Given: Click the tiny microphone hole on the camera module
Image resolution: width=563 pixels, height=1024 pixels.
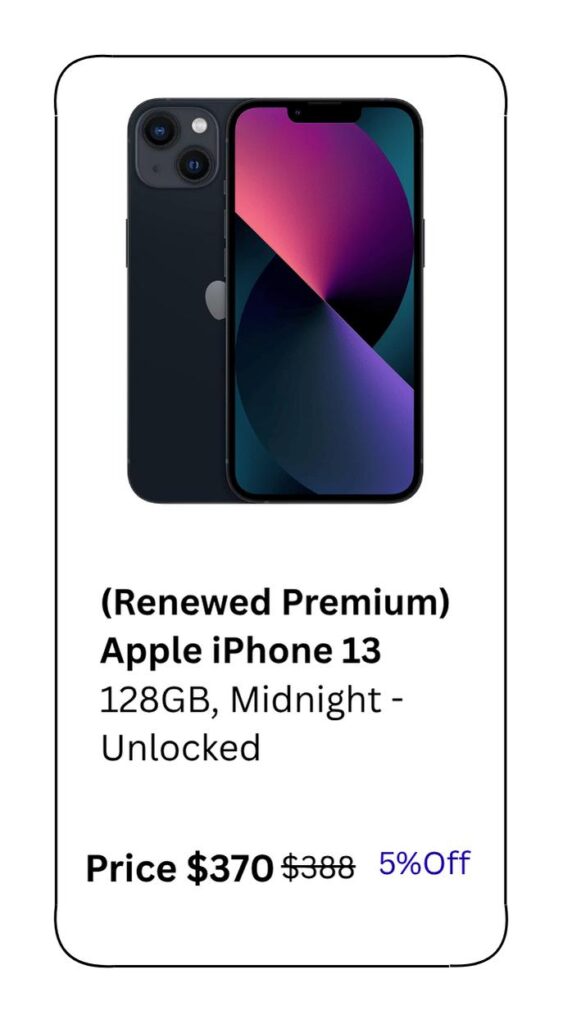Looking at the screenshot, I should click(x=155, y=168).
